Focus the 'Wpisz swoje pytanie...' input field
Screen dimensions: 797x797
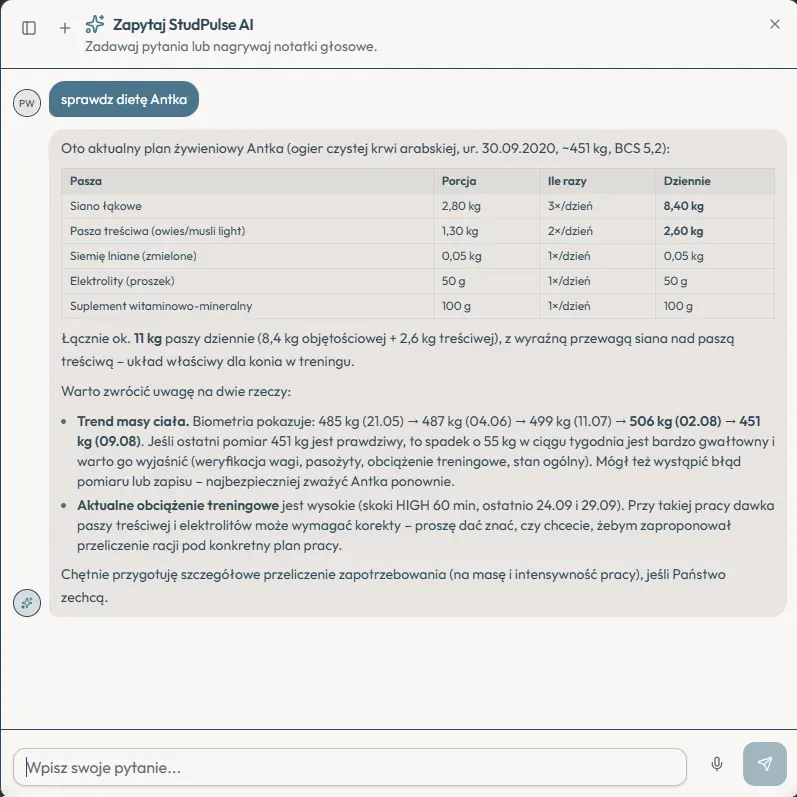[x=350, y=767]
